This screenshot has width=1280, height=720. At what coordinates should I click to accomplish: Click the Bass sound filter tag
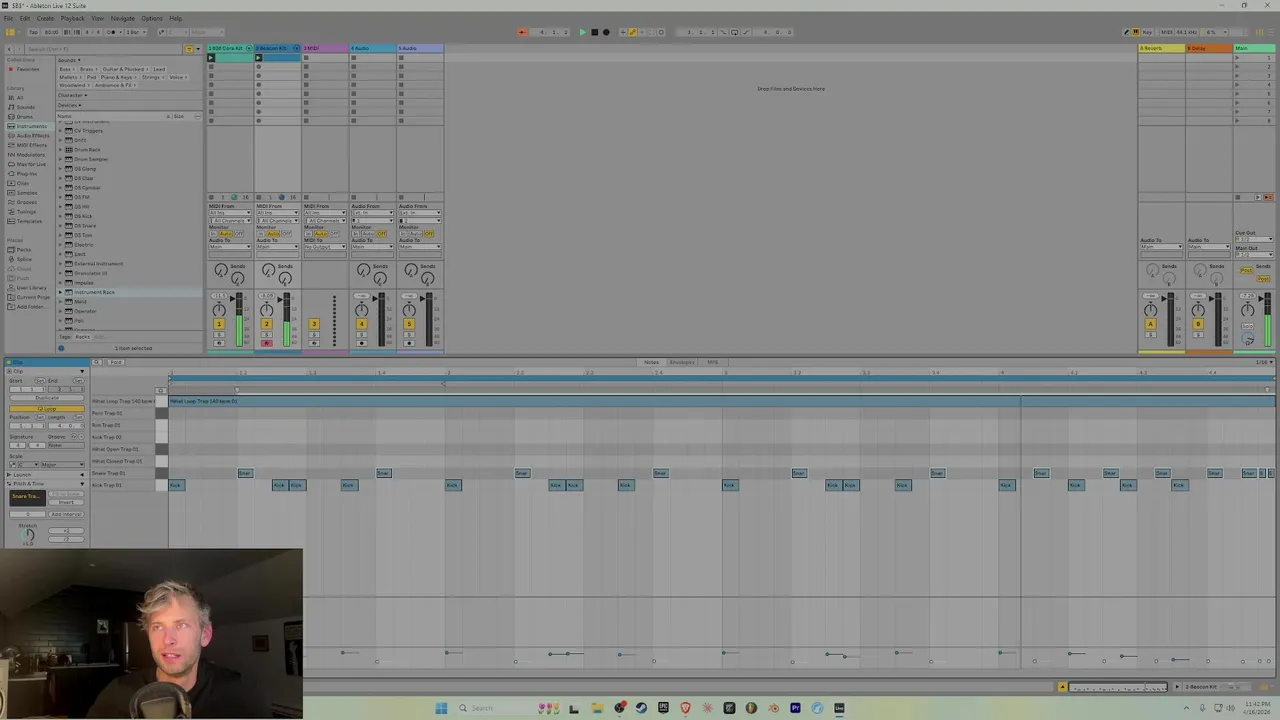click(65, 69)
